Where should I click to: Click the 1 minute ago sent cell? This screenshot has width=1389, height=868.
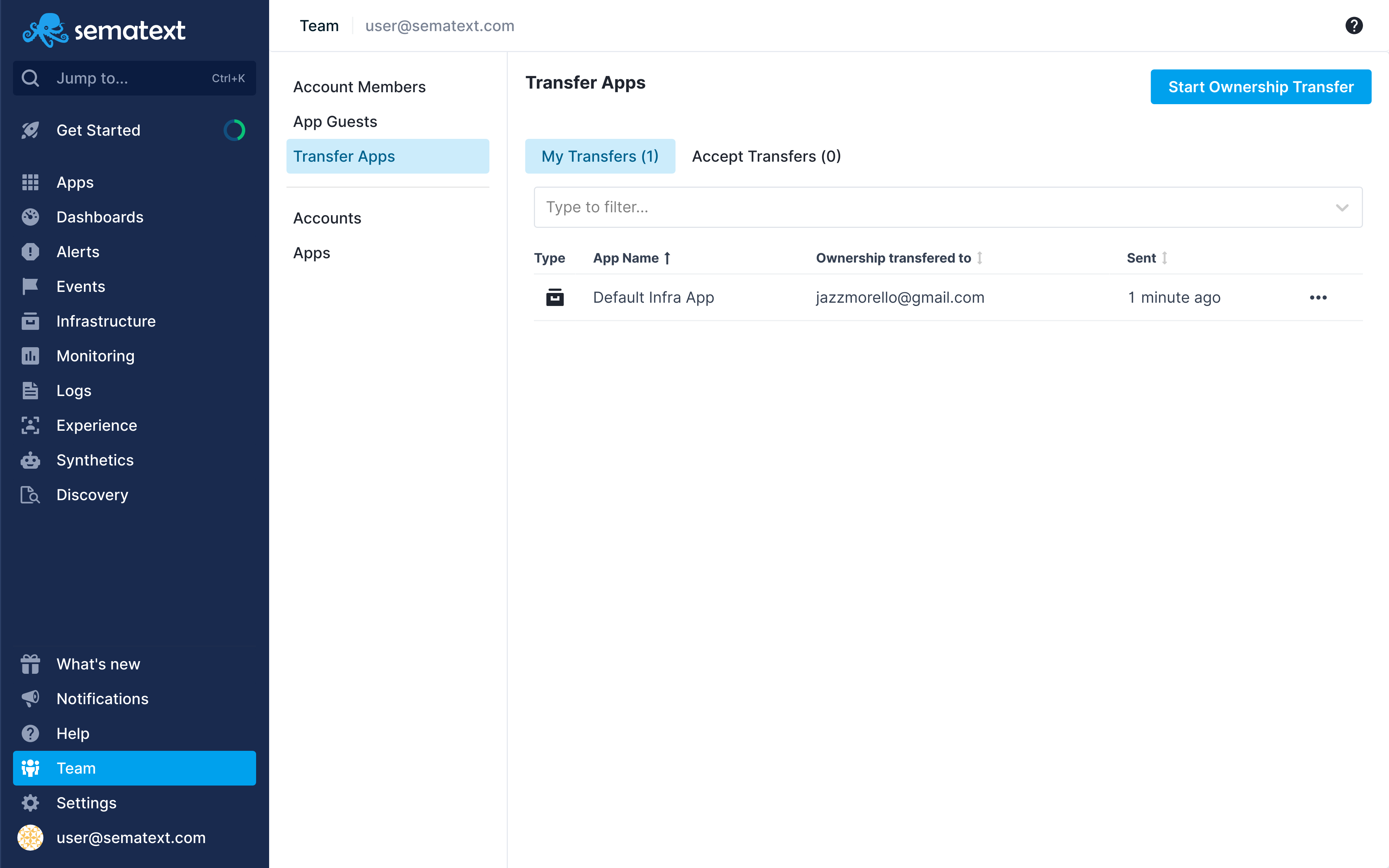click(1174, 297)
